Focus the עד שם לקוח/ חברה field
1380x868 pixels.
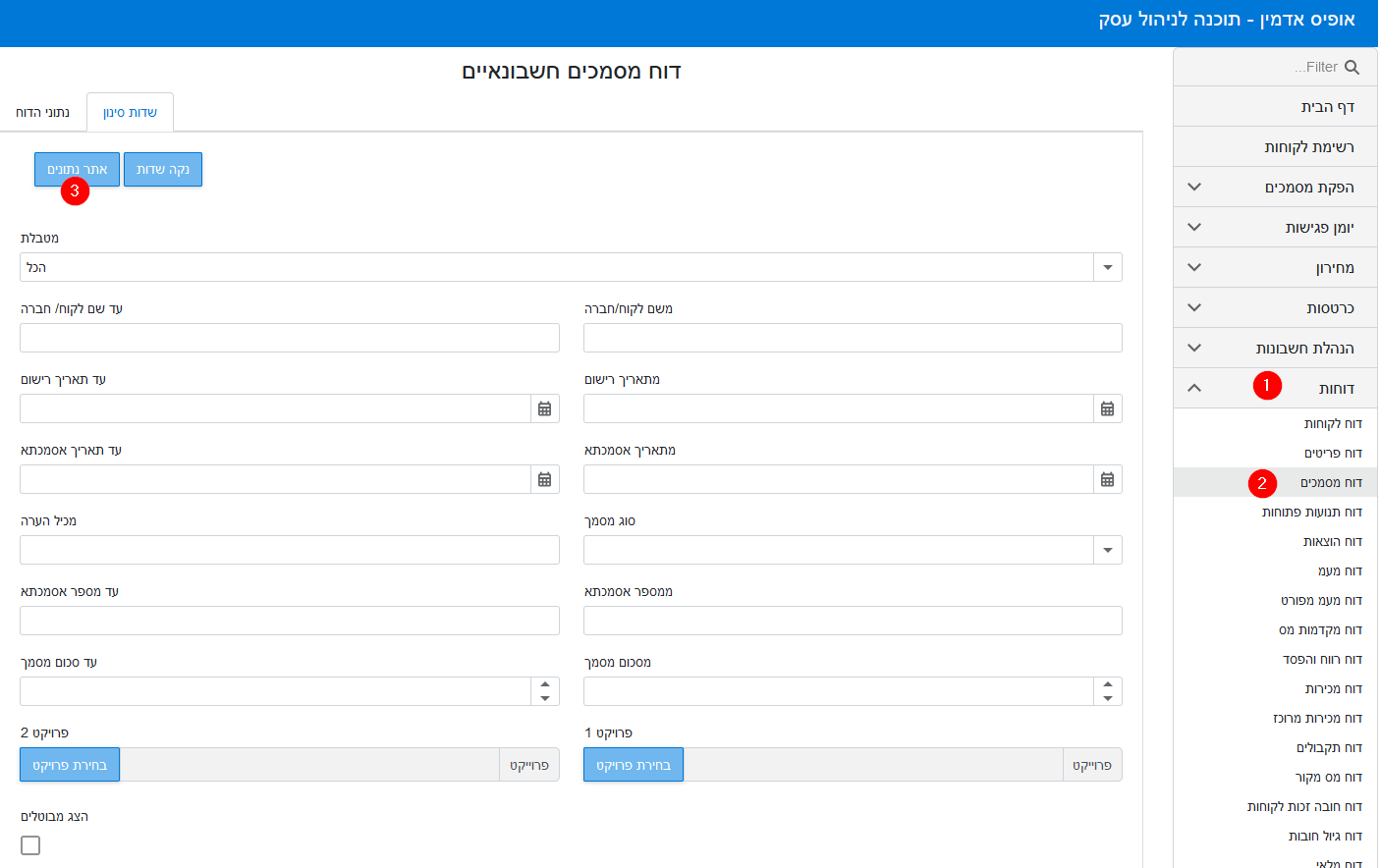pyautogui.click(x=290, y=338)
